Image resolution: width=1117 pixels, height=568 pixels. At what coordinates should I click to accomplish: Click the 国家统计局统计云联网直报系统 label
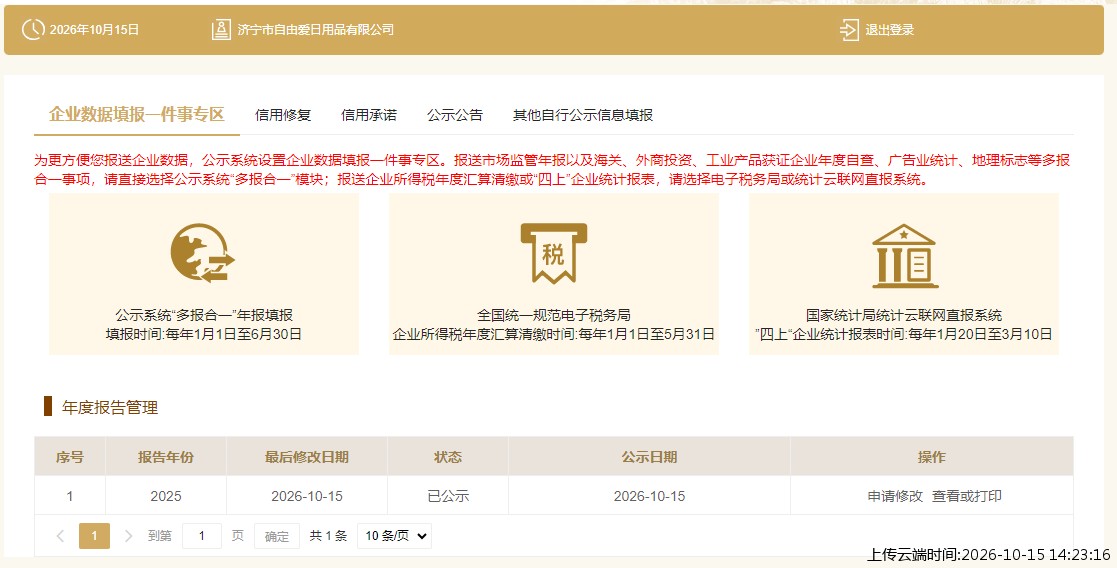[904, 315]
